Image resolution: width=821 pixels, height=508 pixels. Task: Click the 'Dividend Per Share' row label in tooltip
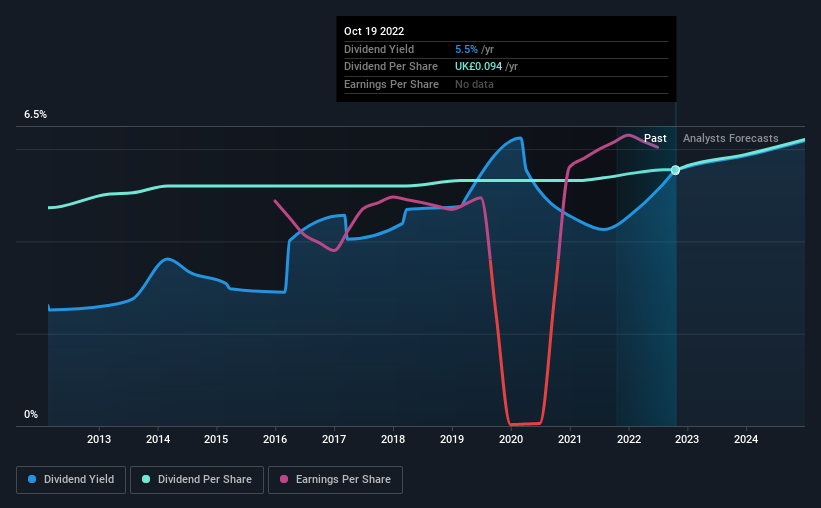point(391,67)
